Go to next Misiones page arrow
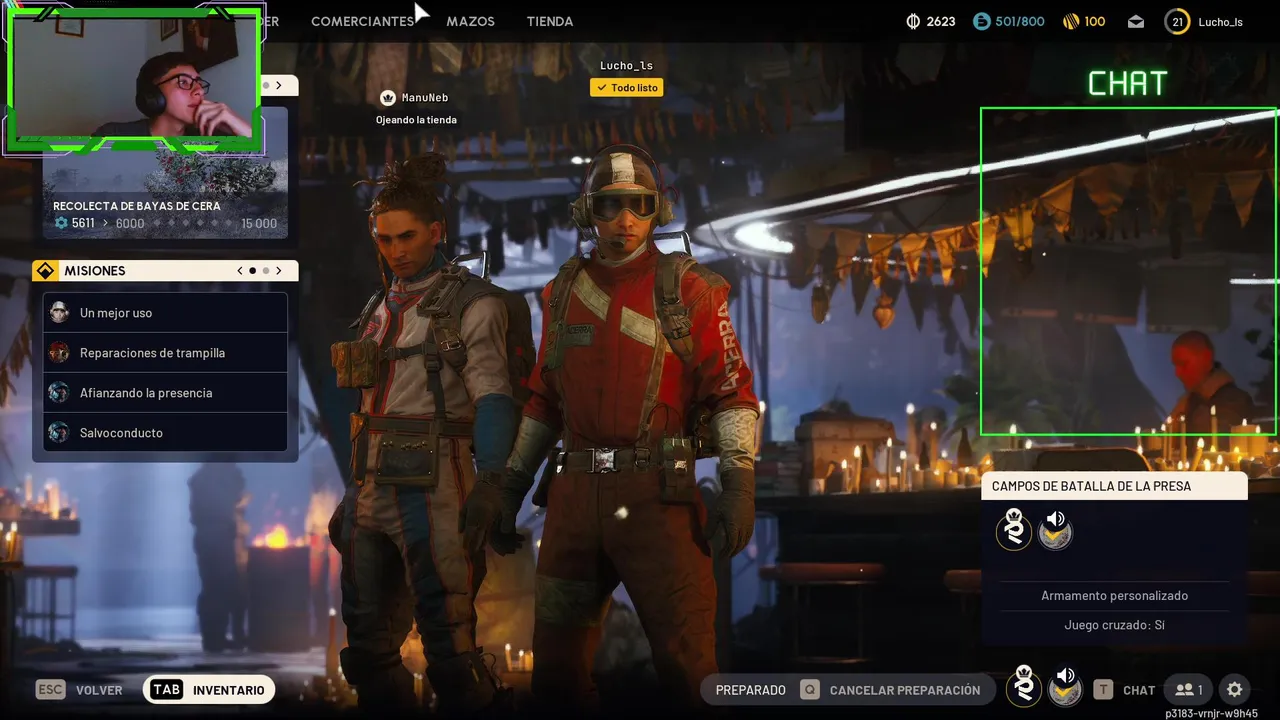Image resolution: width=1280 pixels, height=720 pixels. click(x=279, y=271)
